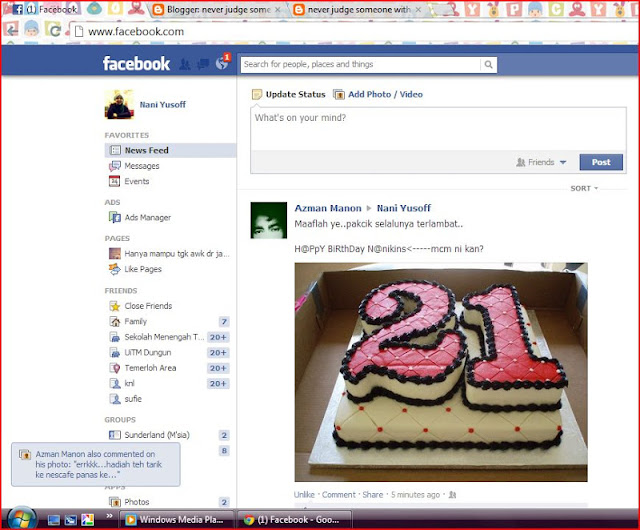The image size is (640, 530).
Task: Type in the Facebook search field
Action: 360,65
